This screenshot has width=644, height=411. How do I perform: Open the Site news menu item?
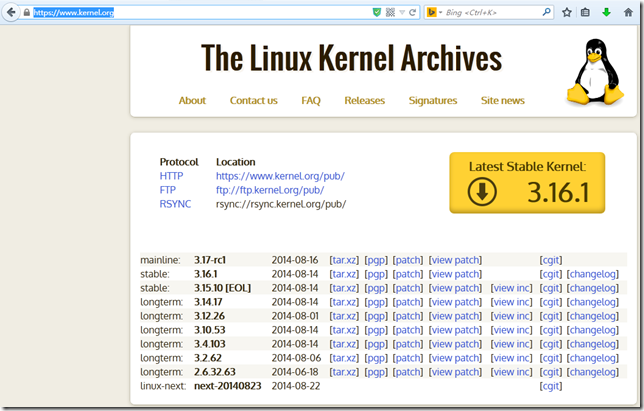[503, 101]
